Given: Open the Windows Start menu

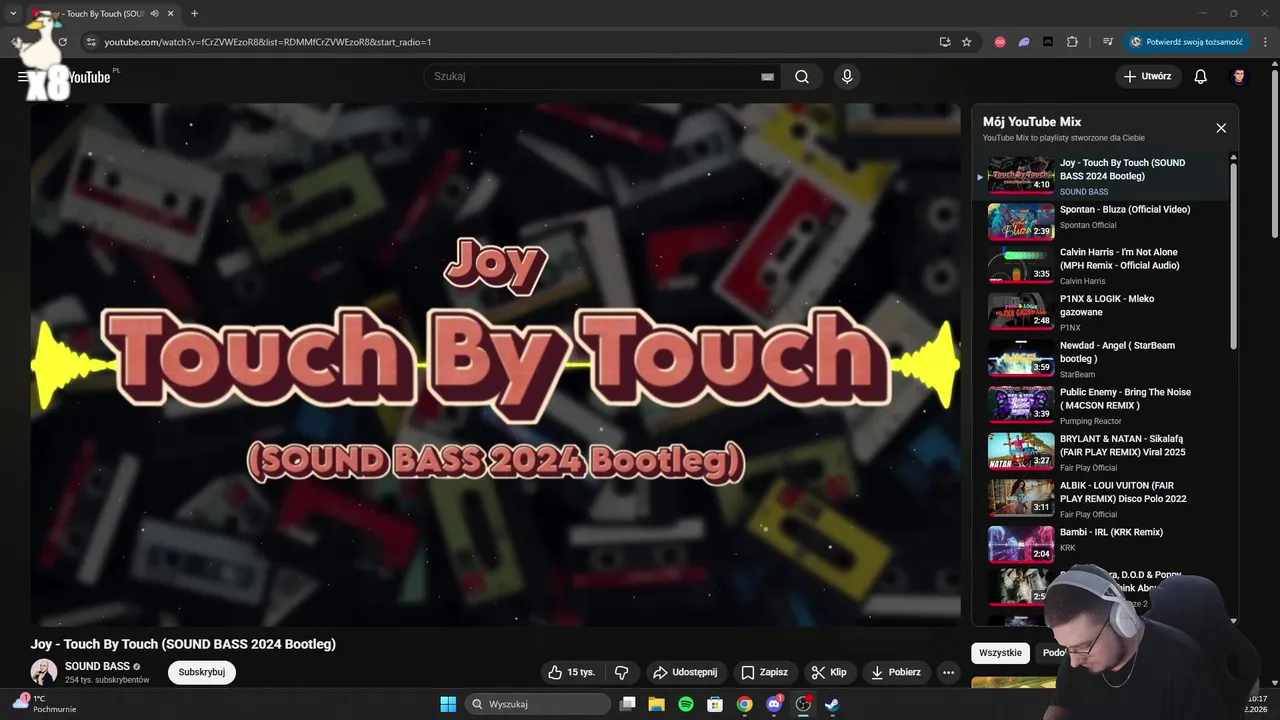Looking at the screenshot, I should click(x=448, y=704).
